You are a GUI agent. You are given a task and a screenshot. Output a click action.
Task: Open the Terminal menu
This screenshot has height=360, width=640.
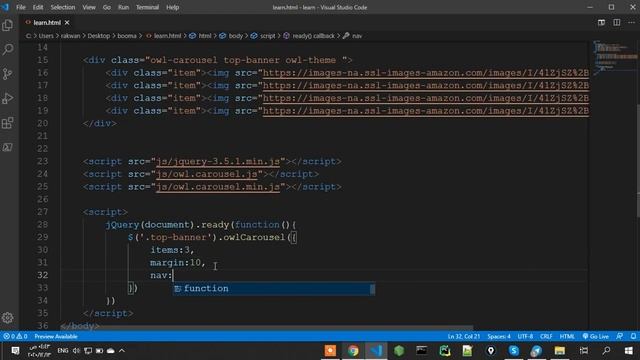(x=147, y=7)
